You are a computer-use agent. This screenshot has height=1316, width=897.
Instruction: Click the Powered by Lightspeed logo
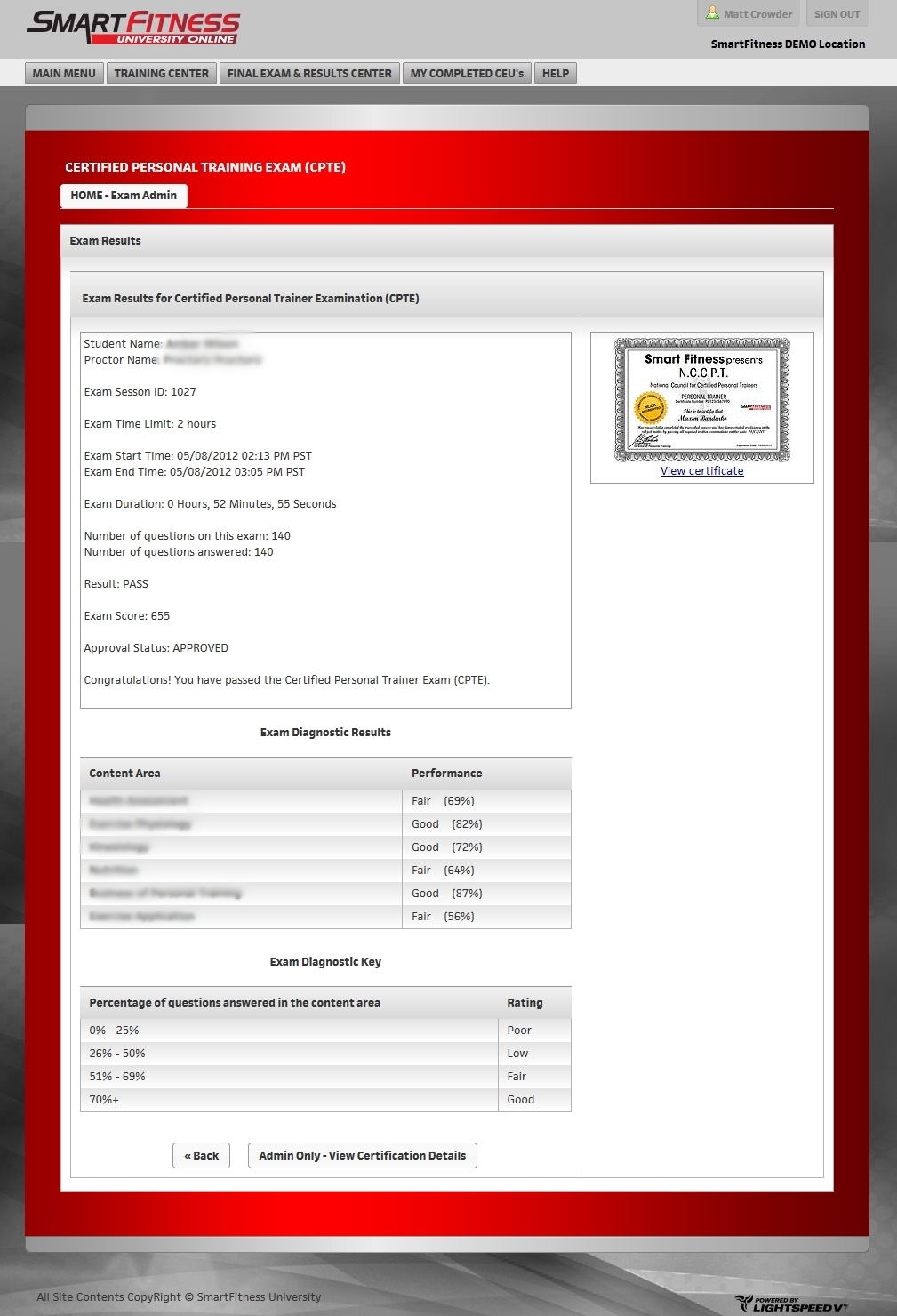pos(791,1304)
